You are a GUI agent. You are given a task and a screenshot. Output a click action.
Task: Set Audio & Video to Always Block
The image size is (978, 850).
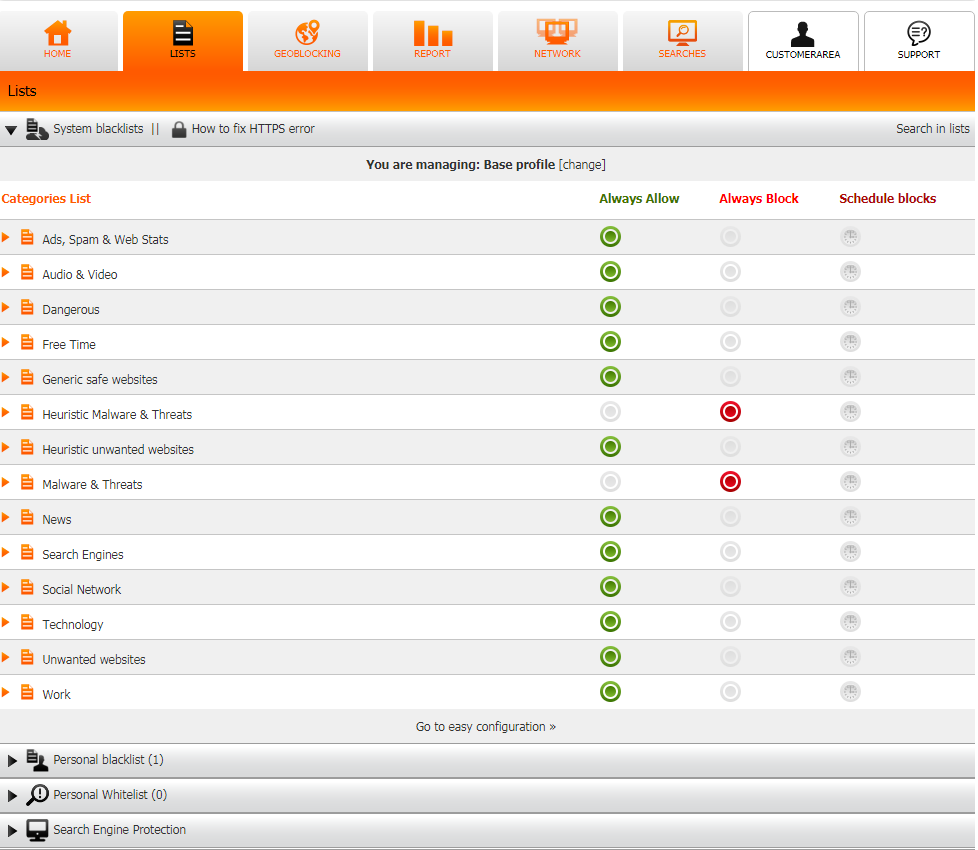(730, 272)
